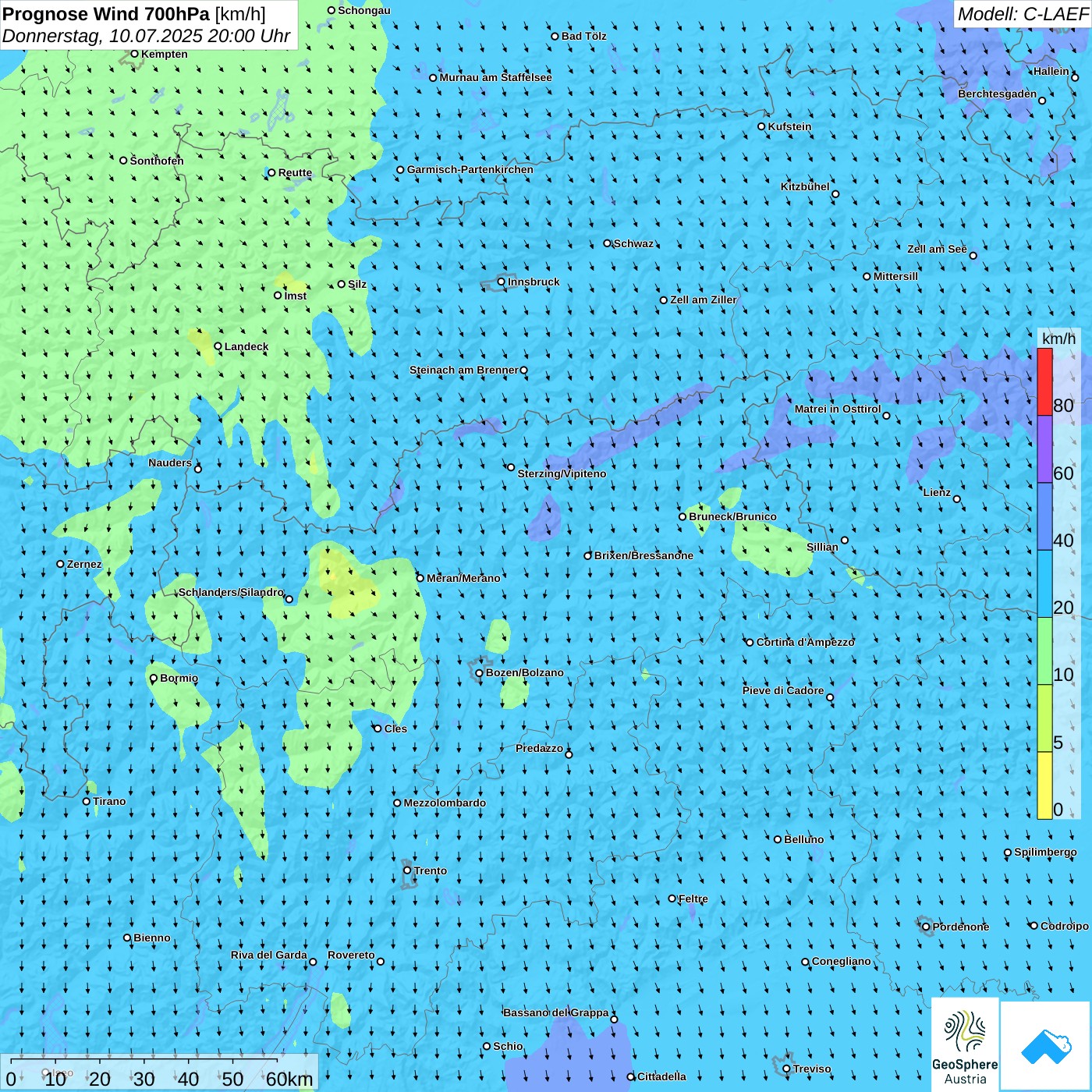The image size is (1092, 1092).
Task: Click the Meran/Merano label
Action: (x=463, y=578)
